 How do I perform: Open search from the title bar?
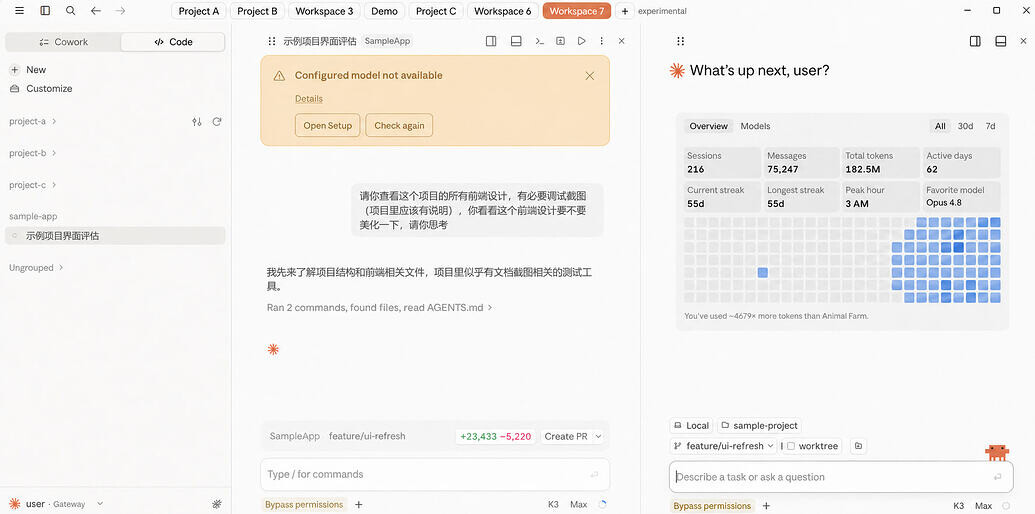(x=71, y=11)
